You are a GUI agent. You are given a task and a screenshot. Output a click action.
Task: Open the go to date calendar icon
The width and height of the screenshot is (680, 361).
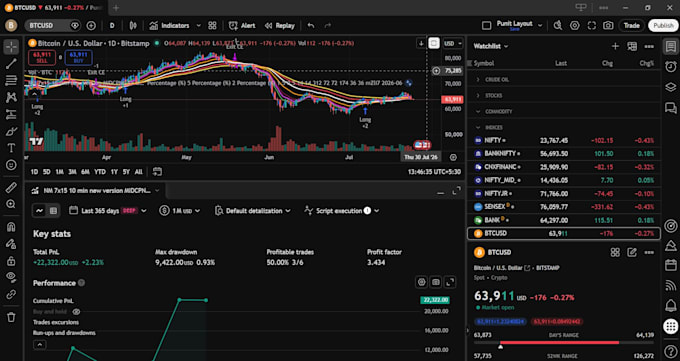(157, 172)
